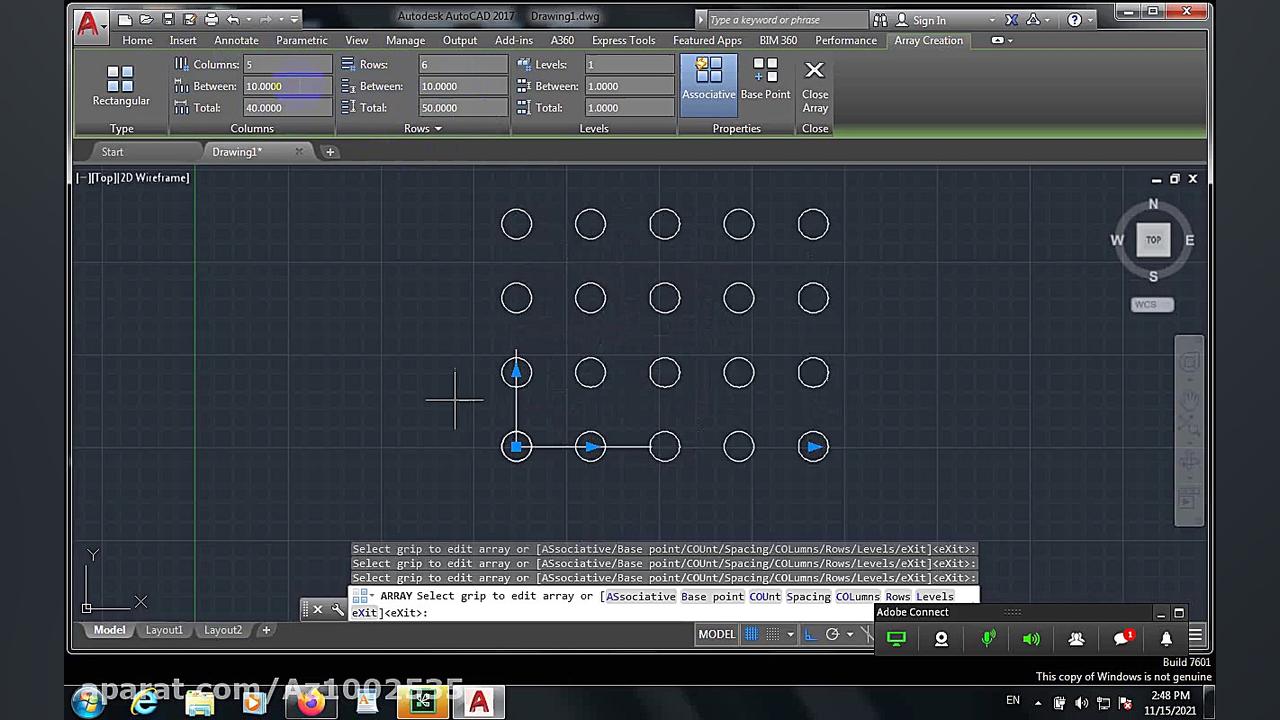Click the Undo arrow icon
The image size is (1280, 720).
tap(233, 19)
